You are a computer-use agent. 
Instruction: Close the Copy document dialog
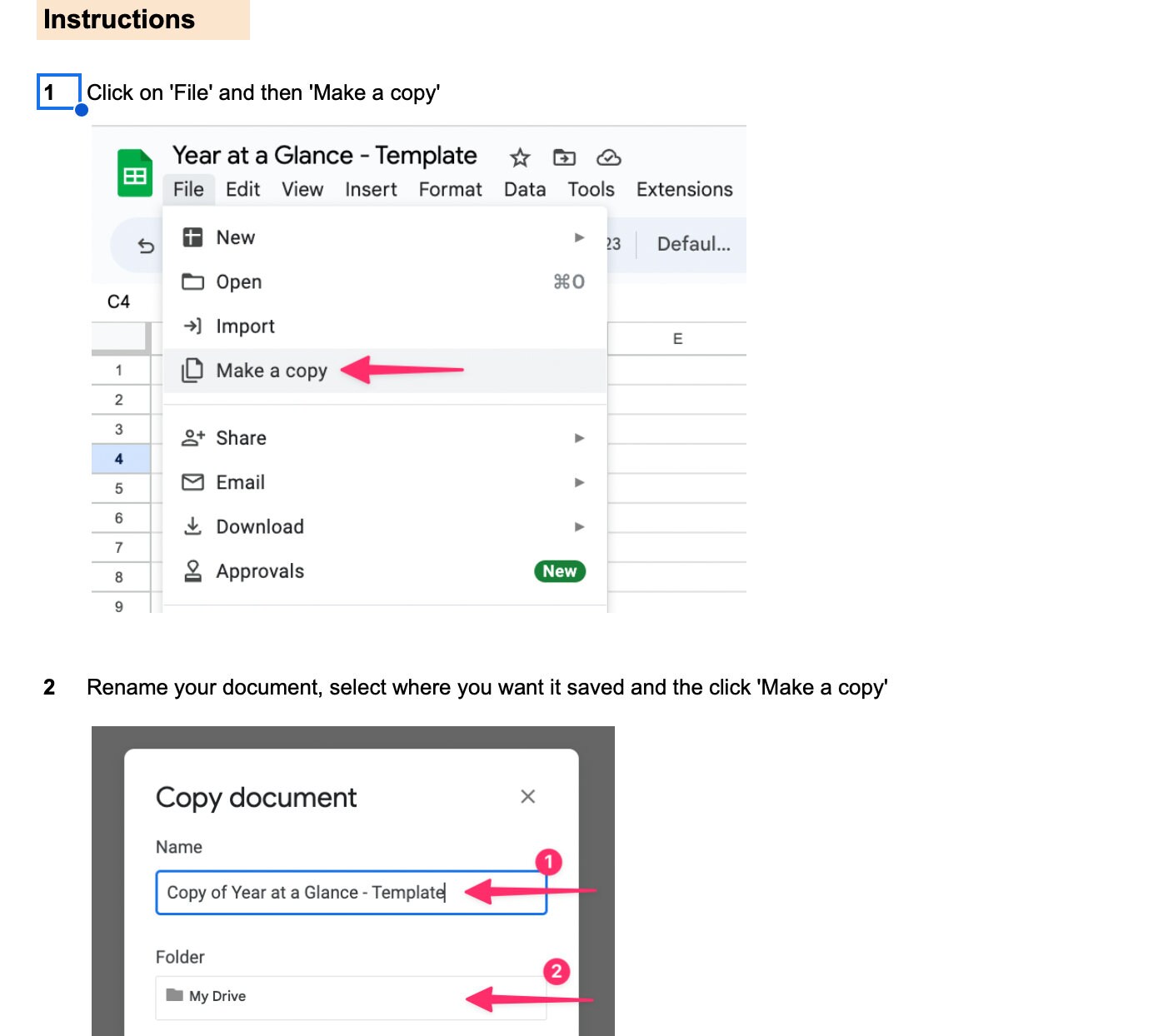528,796
